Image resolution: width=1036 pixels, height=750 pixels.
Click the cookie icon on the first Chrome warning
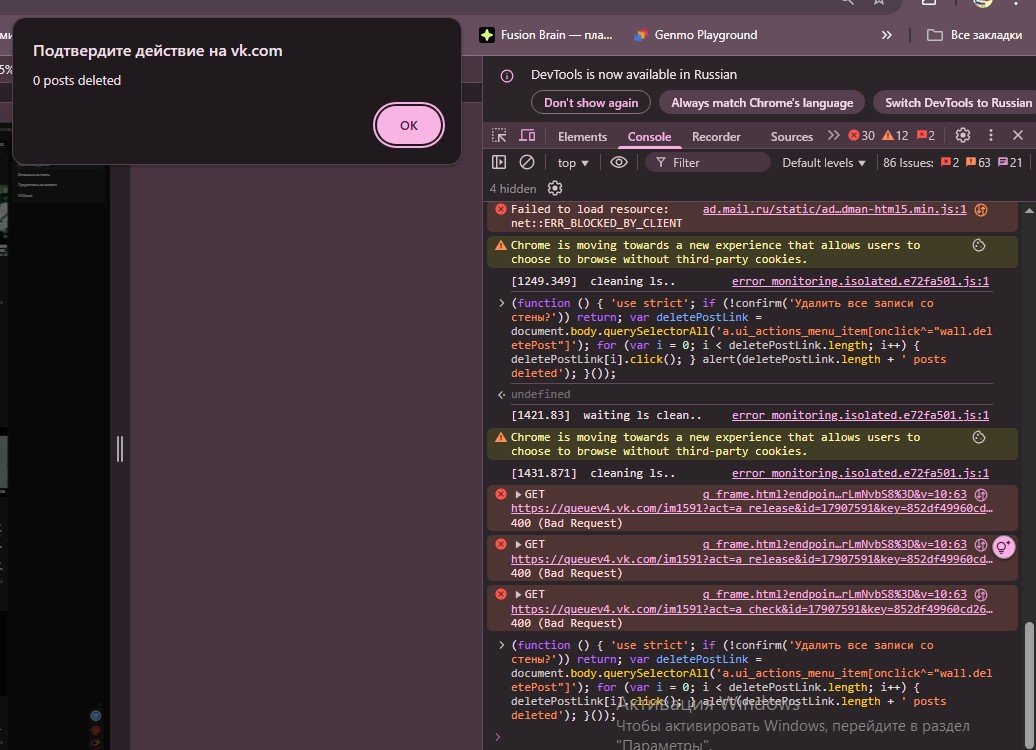[x=979, y=245]
